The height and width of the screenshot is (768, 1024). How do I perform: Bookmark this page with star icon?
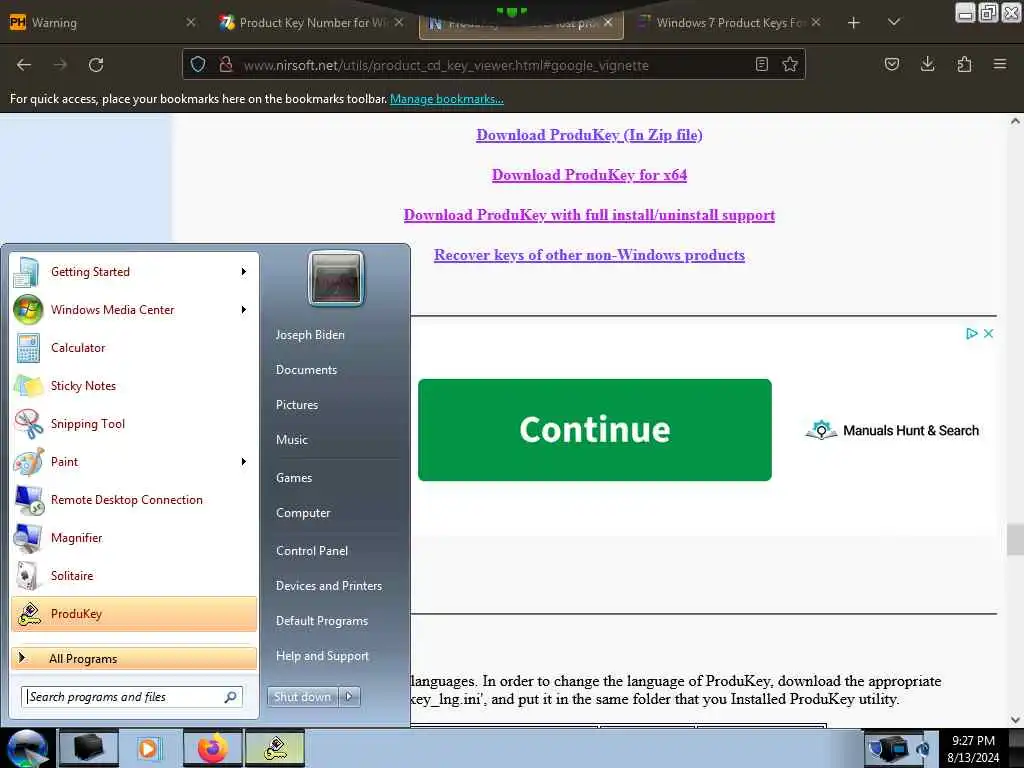[x=790, y=64]
